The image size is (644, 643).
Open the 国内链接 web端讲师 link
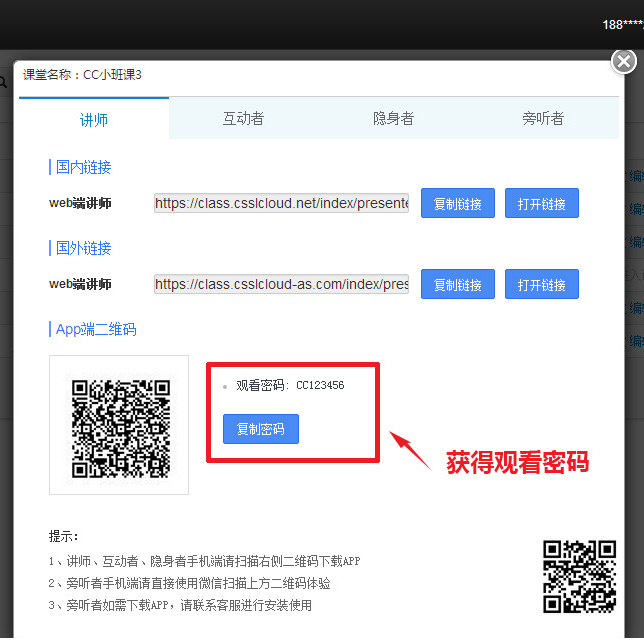click(x=541, y=204)
